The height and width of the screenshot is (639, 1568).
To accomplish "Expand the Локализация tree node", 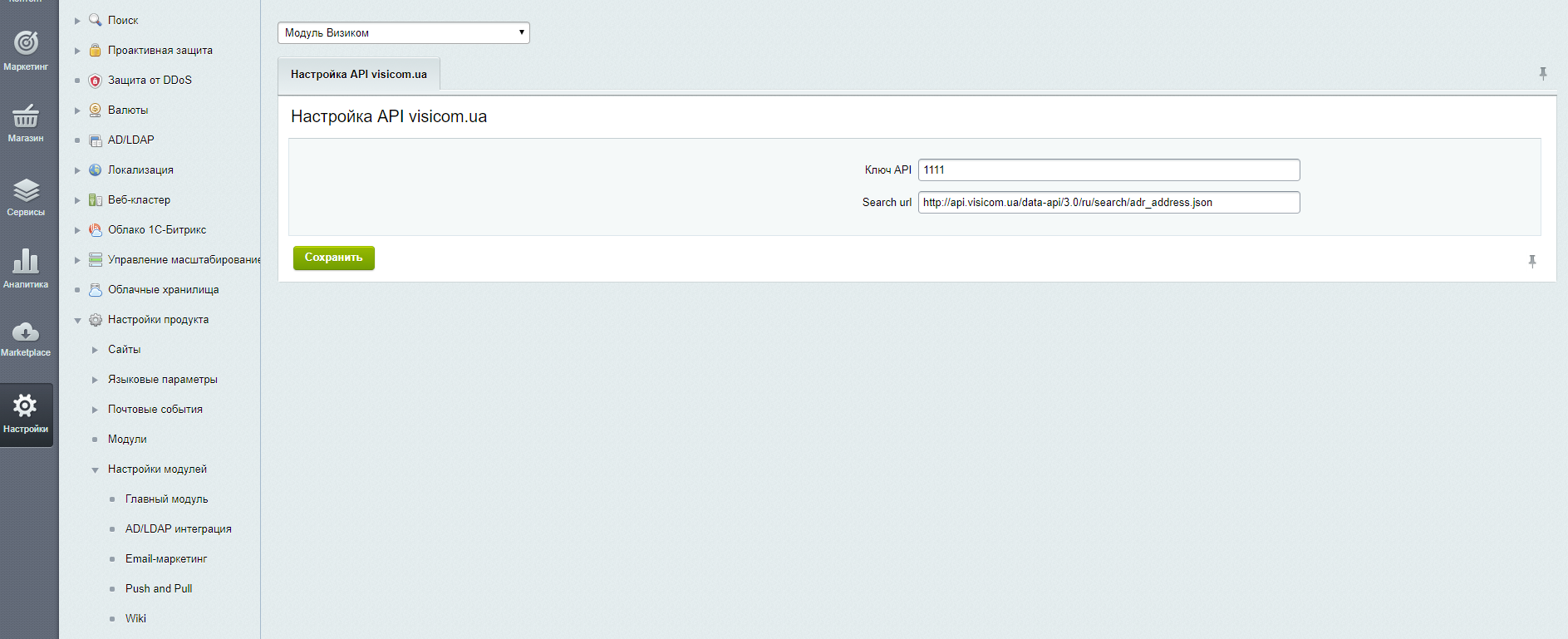I will tap(77, 170).
